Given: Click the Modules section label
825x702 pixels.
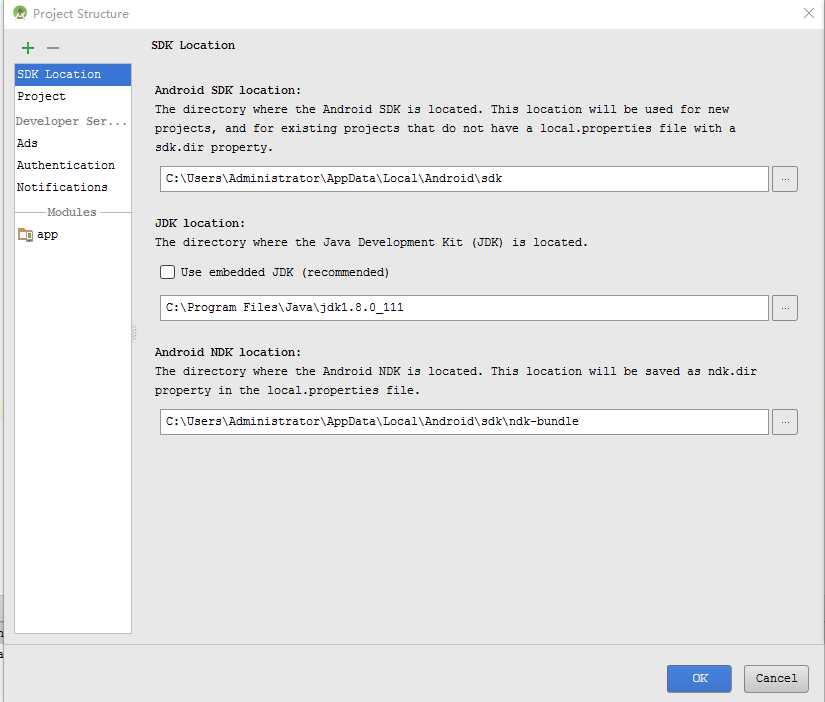Looking at the screenshot, I should (72, 212).
